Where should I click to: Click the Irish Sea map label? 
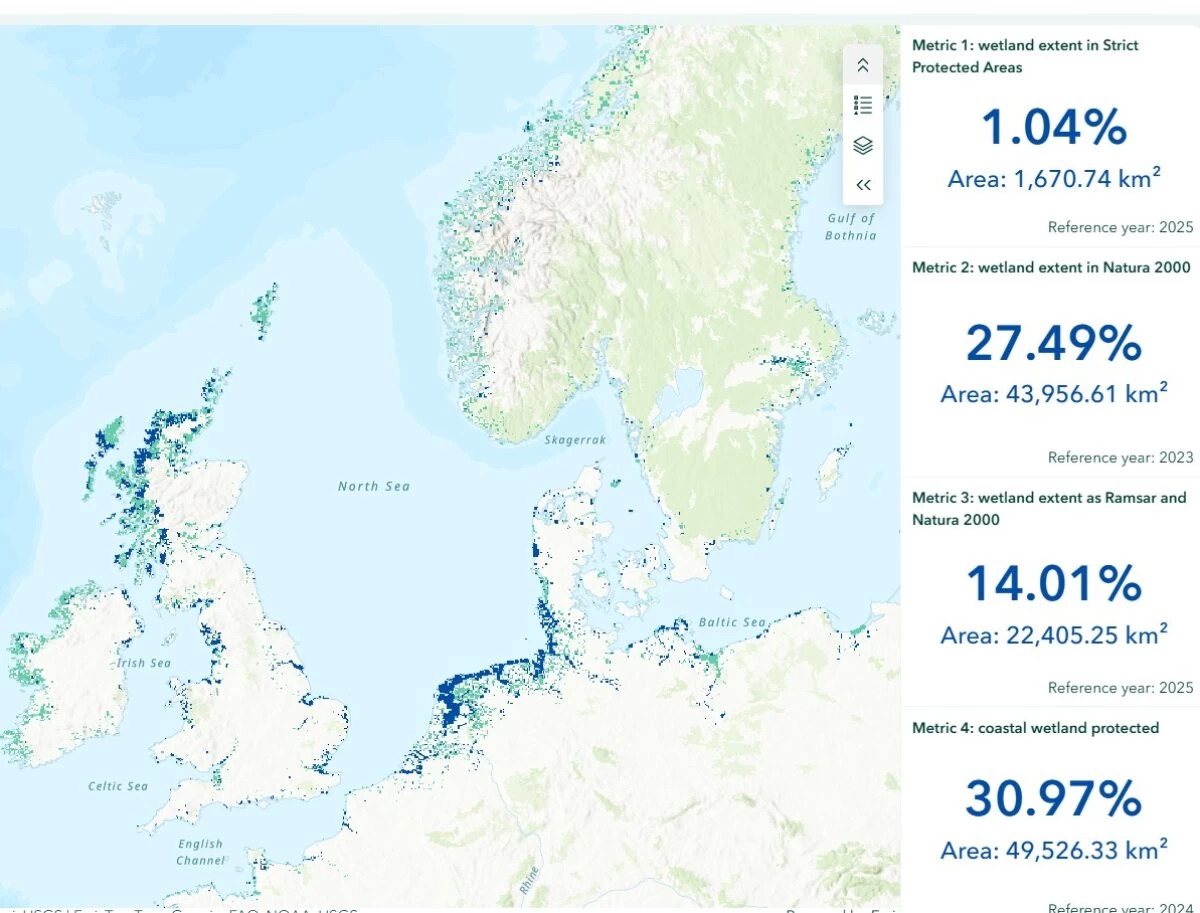coord(144,663)
